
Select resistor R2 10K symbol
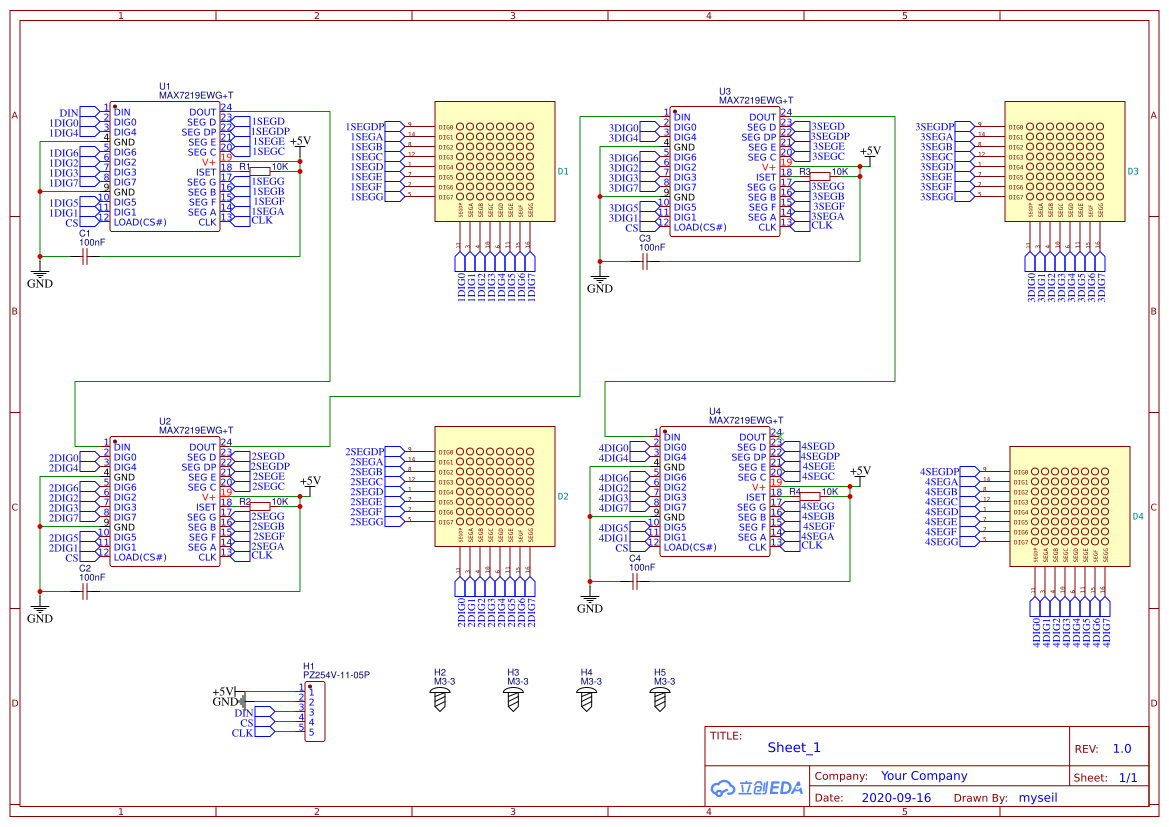[259, 506]
